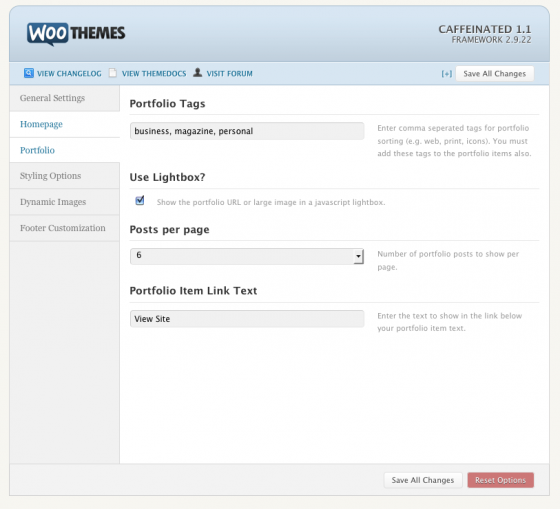Expand all sections with [+] icon
The image size is (560, 509).
pyautogui.click(x=446, y=74)
